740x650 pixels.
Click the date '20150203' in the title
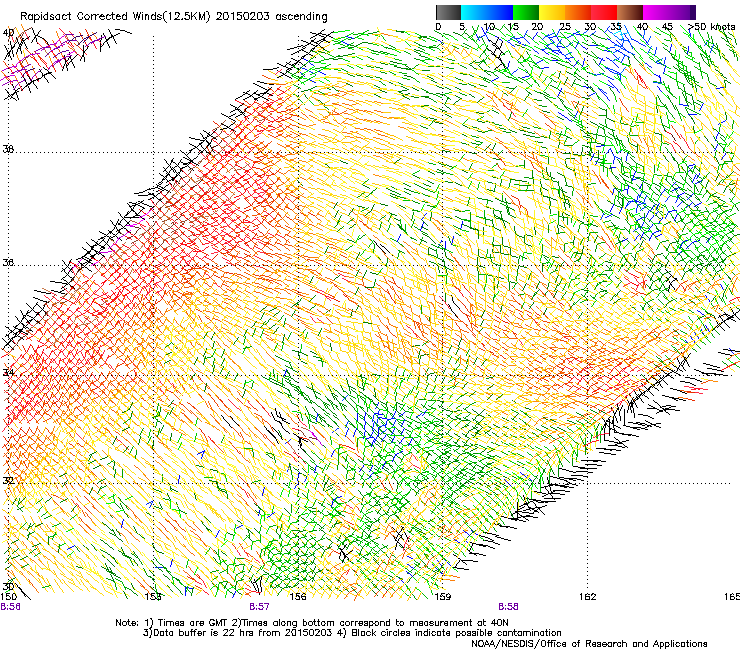click(x=243, y=17)
